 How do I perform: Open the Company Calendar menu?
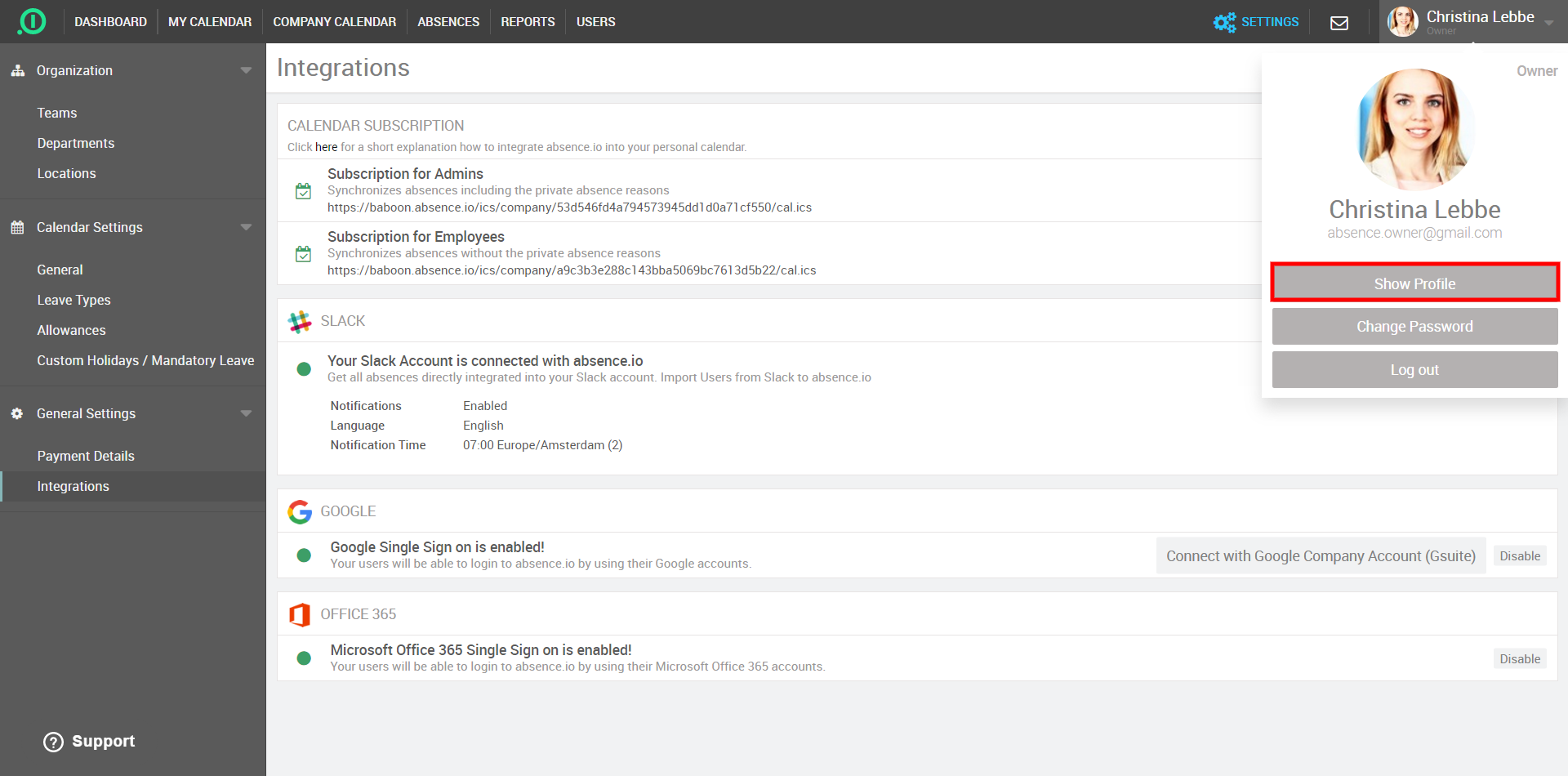click(x=334, y=22)
